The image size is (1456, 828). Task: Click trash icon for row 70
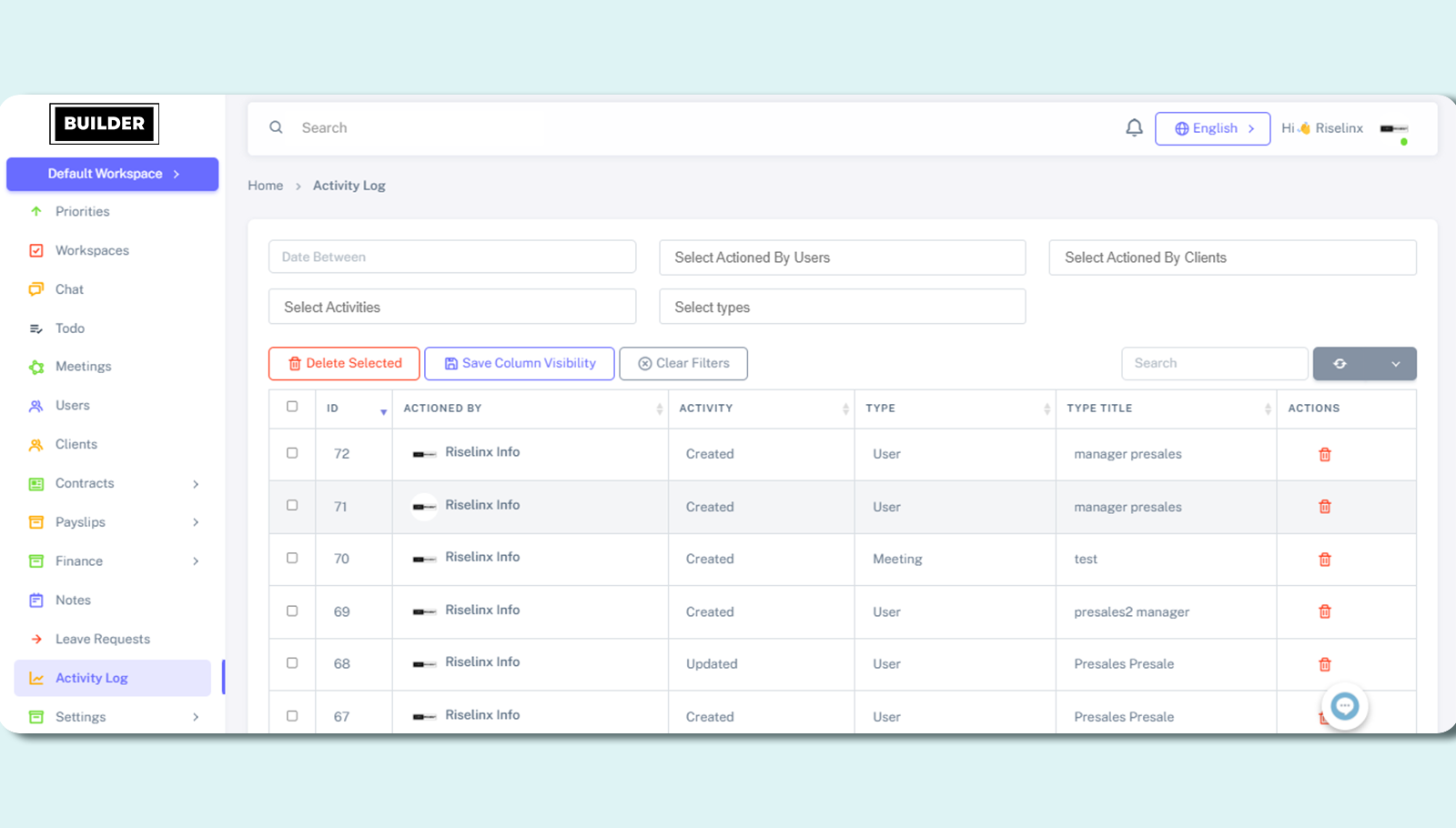tap(1325, 560)
